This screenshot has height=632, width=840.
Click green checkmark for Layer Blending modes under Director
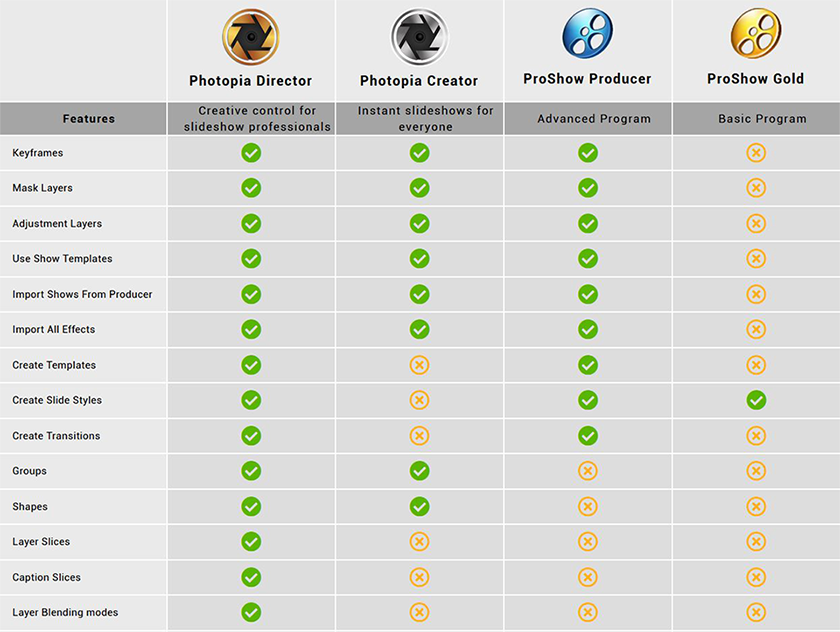[251, 612]
